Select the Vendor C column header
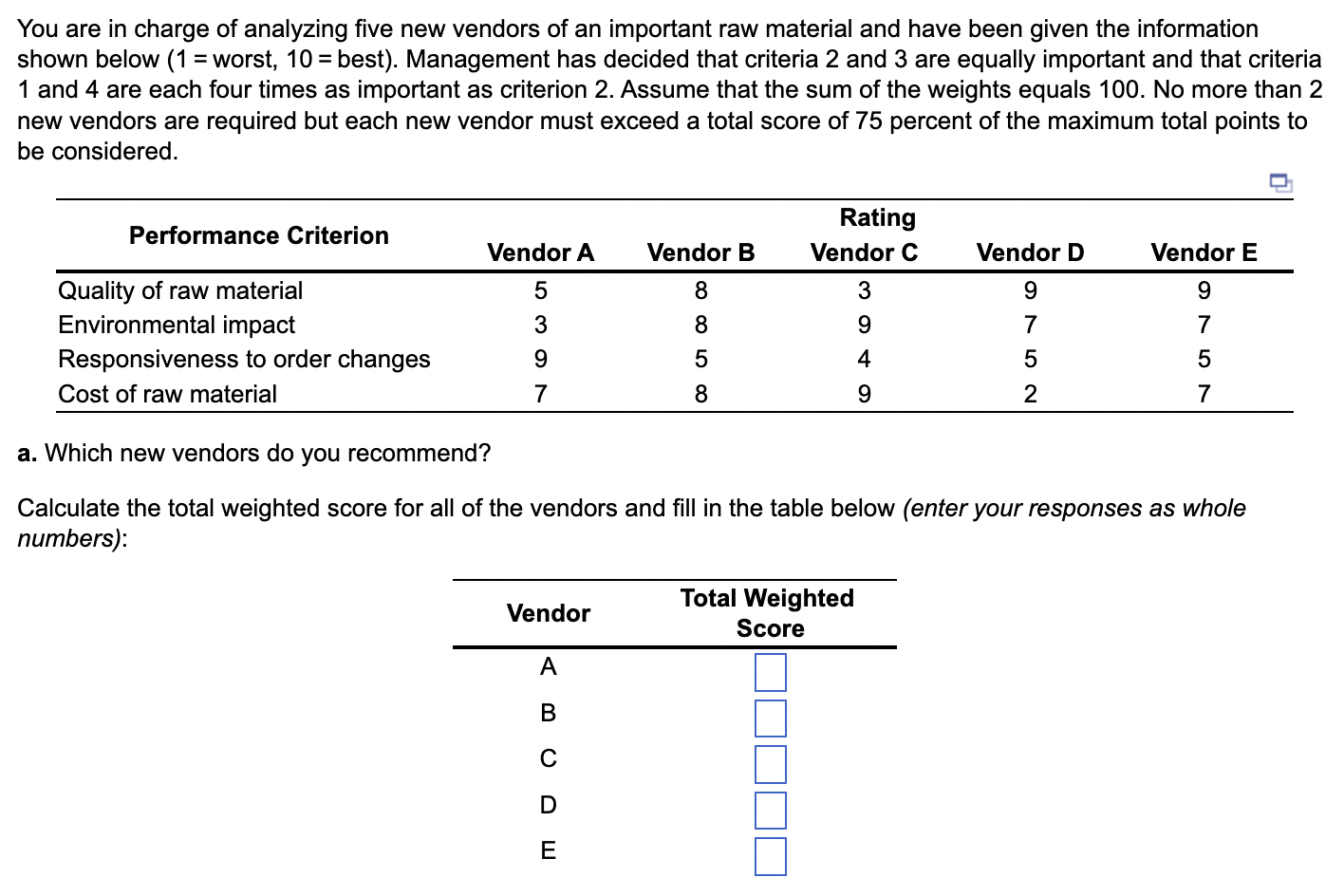The height and width of the screenshot is (896, 1344). [864, 252]
